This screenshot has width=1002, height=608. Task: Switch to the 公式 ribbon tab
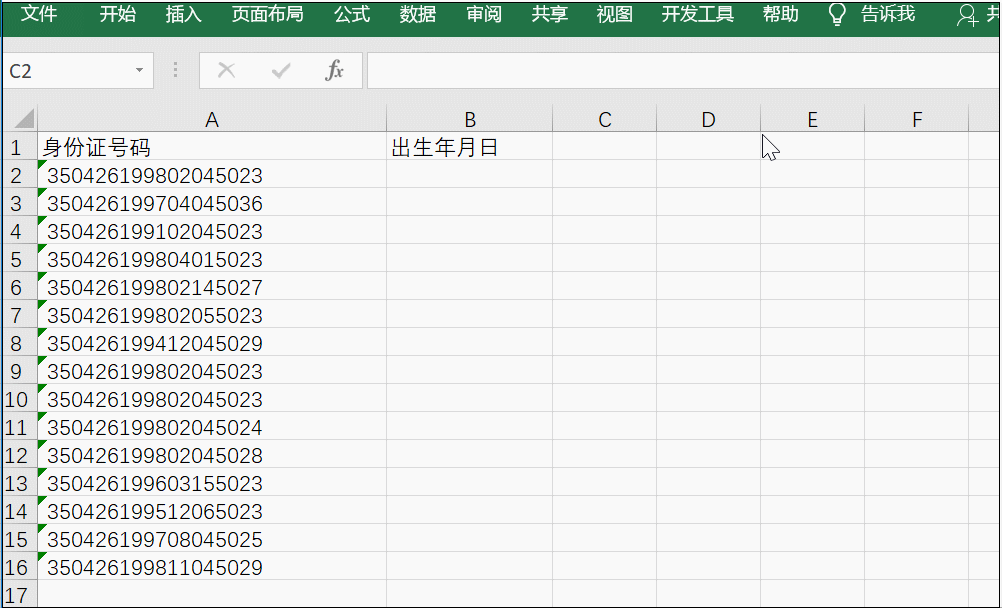click(x=351, y=15)
